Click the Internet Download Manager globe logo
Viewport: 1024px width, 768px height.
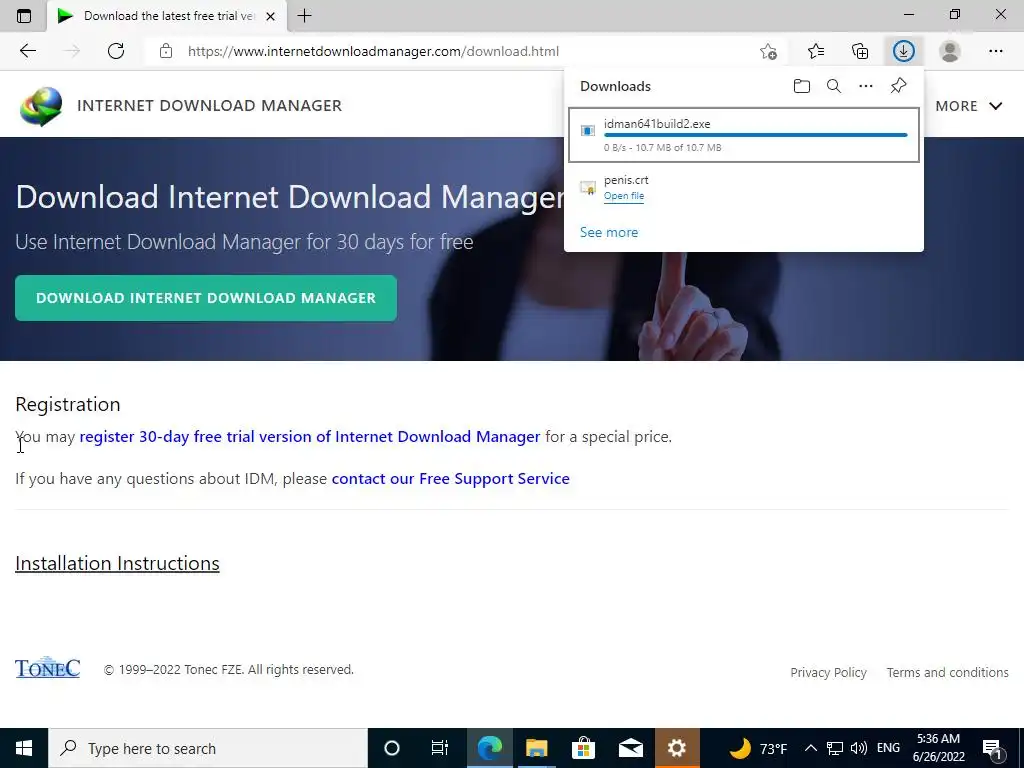click(x=41, y=106)
